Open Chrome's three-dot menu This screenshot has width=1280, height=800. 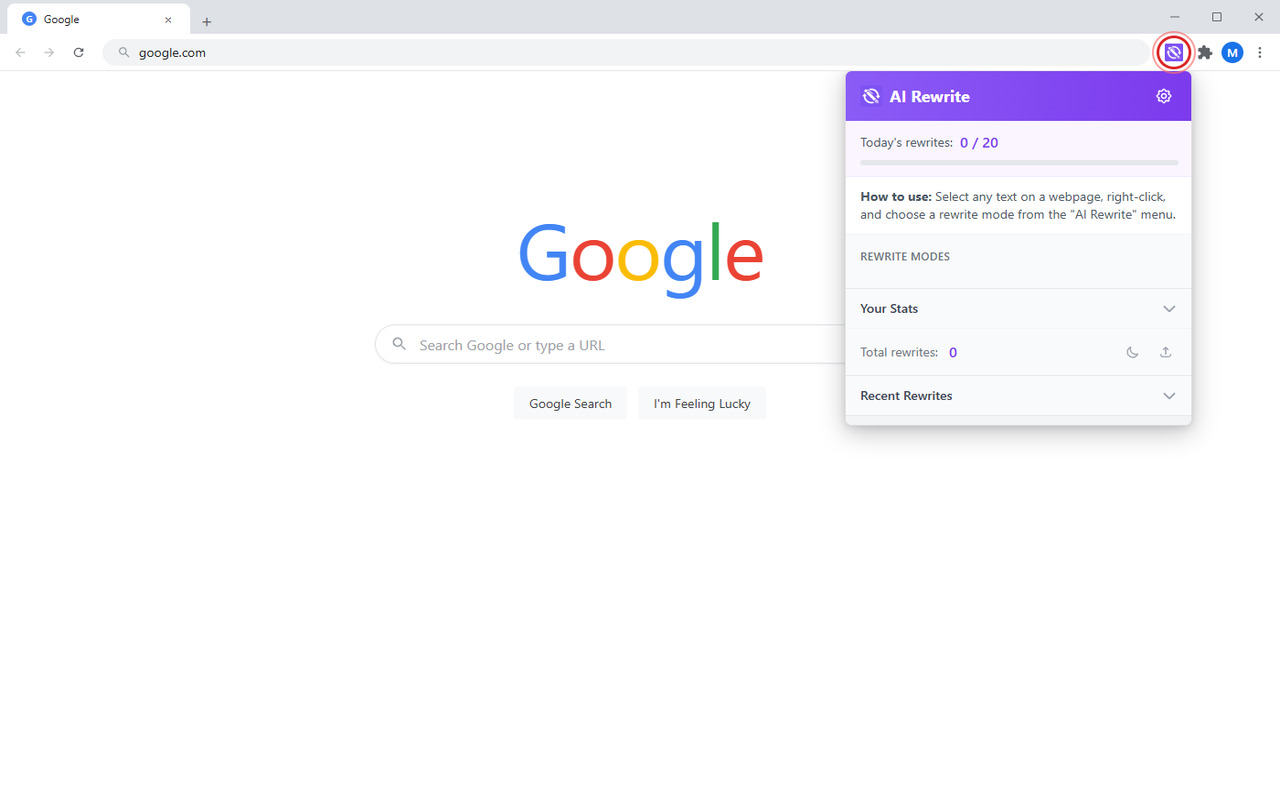[x=1260, y=52]
